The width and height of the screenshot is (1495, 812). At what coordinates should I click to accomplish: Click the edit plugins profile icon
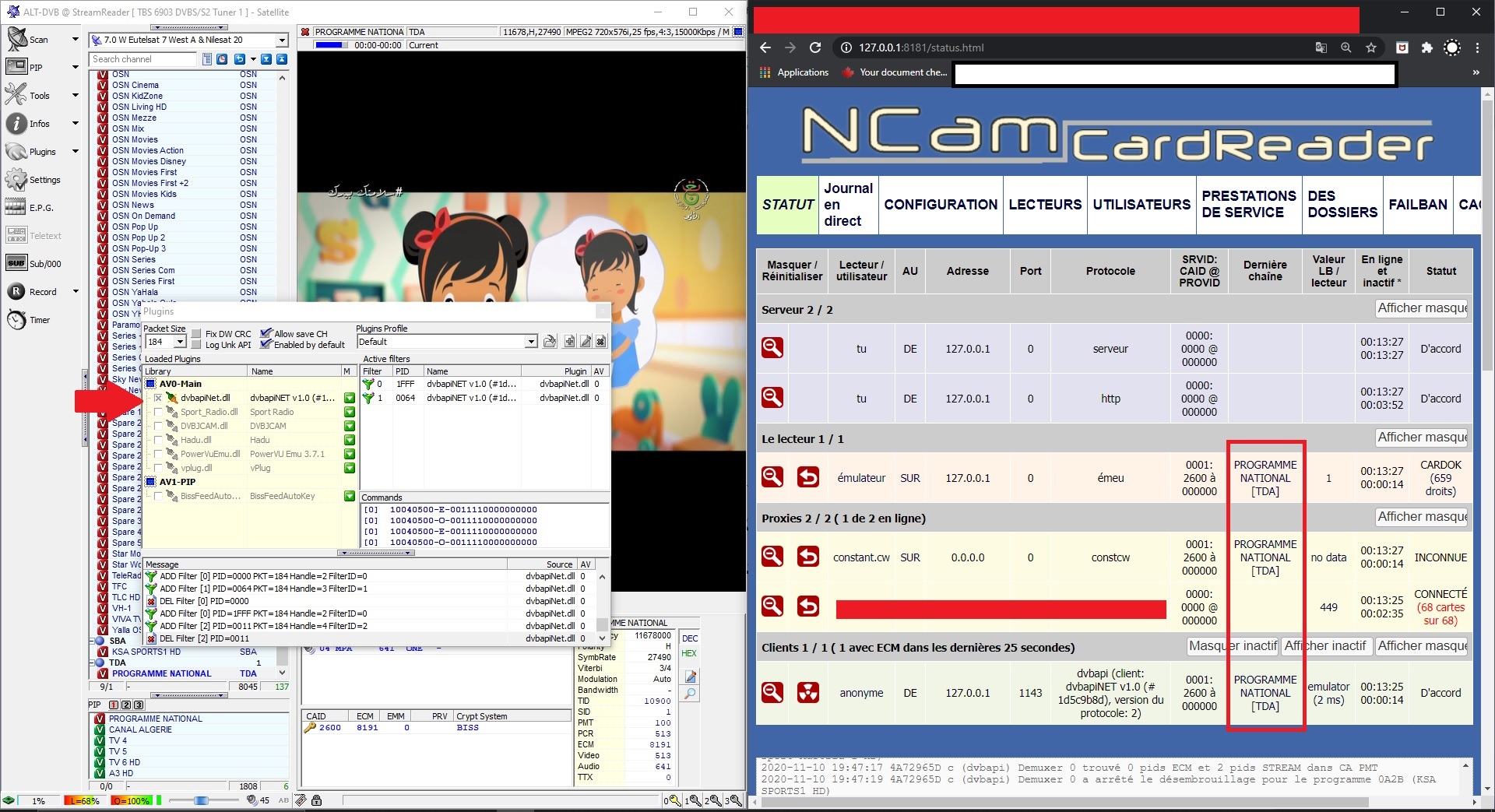[x=586, y=341]
